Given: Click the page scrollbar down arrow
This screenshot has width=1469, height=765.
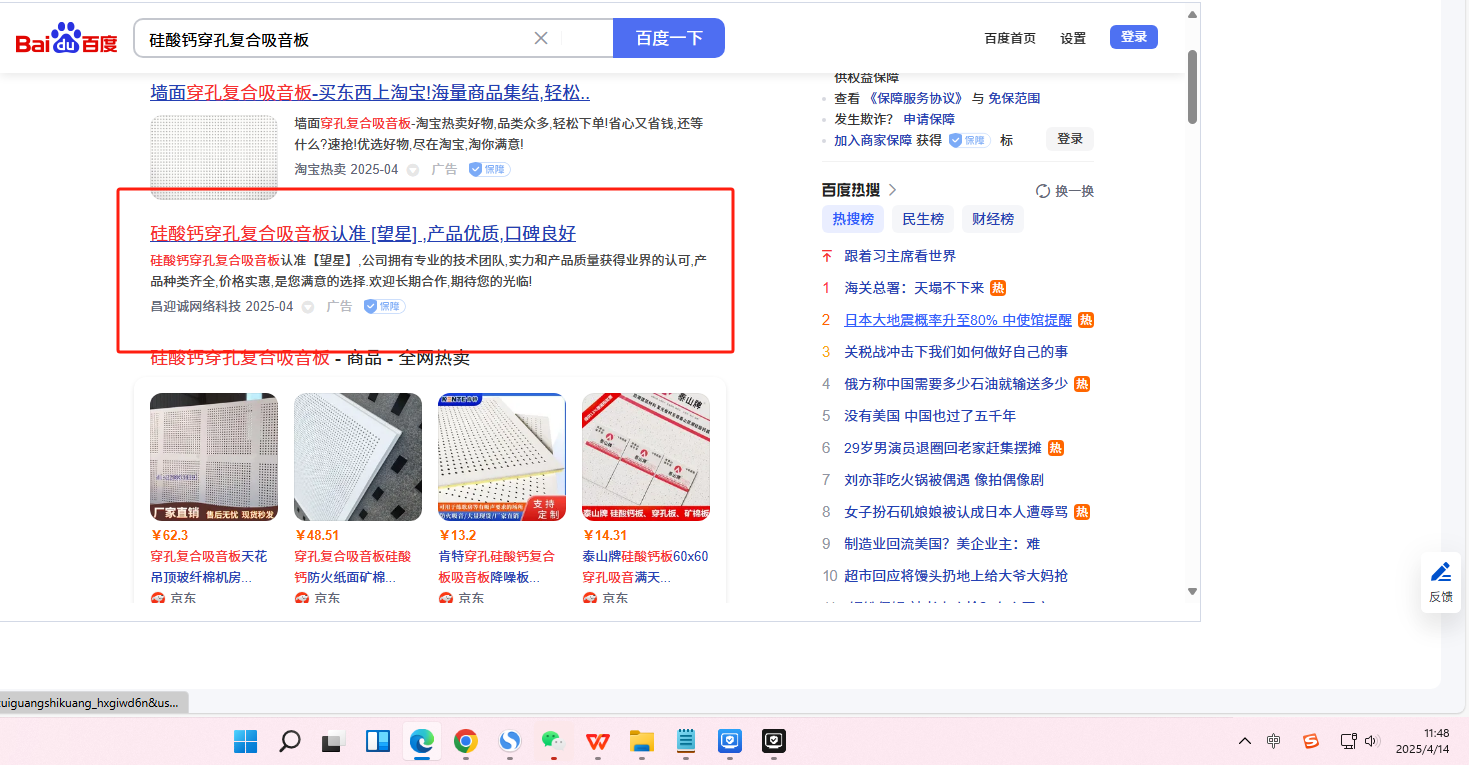Looking at the screenshot, I should pyautogui.click(x=1192, y=591).
